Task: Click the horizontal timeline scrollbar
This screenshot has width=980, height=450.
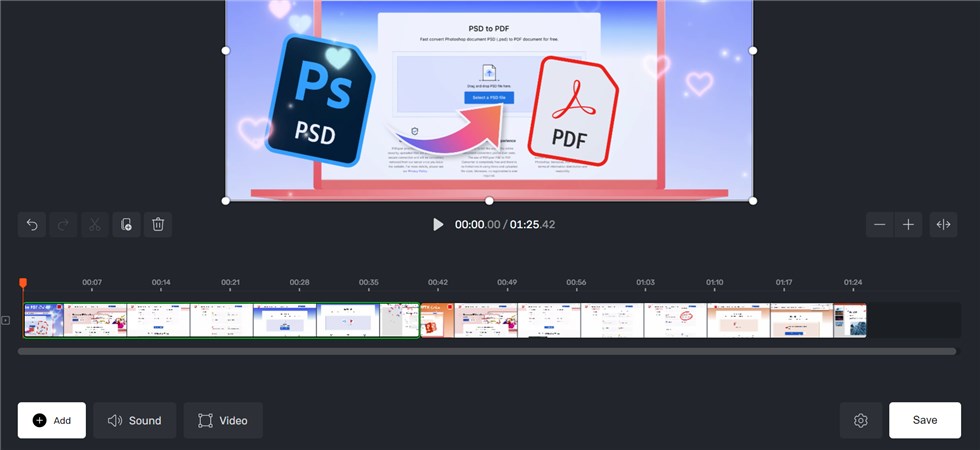Action: click(x=487, y=351)
